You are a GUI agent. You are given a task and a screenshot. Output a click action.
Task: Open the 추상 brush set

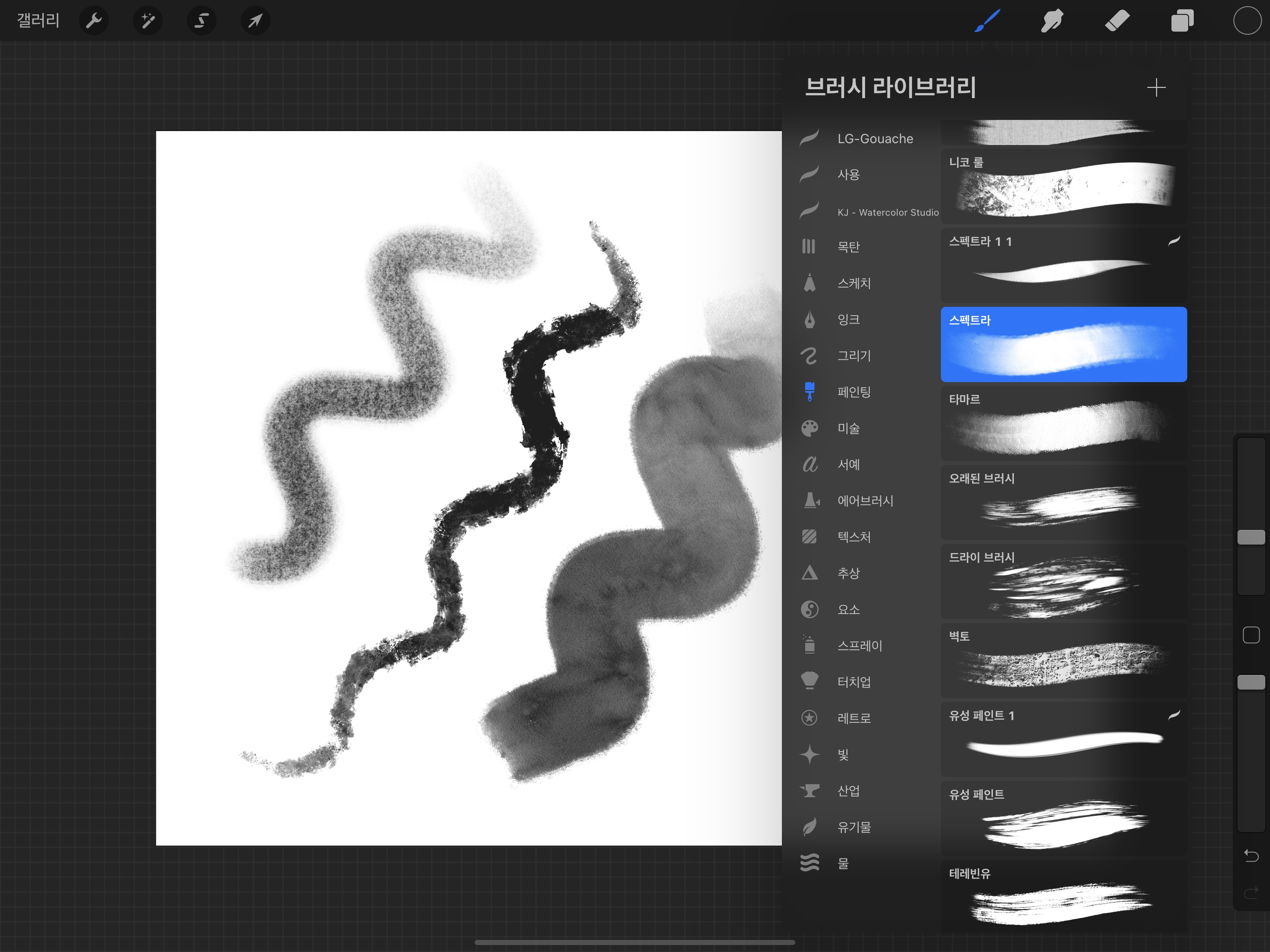tap(861, 573)
